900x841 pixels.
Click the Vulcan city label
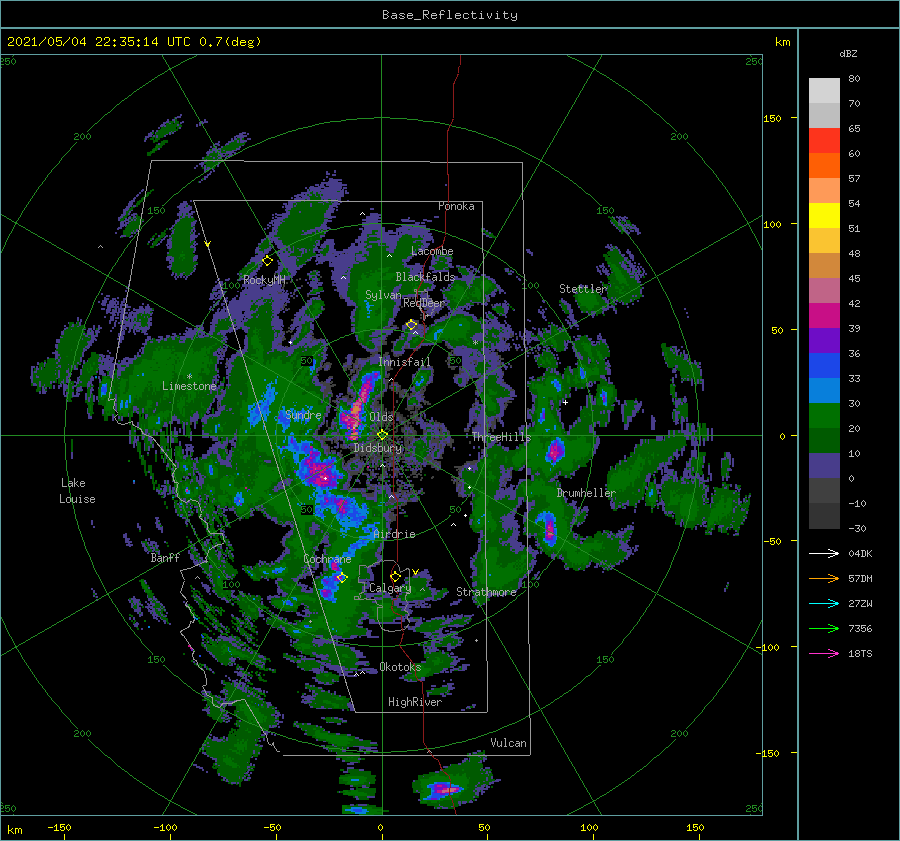(509, 743)
